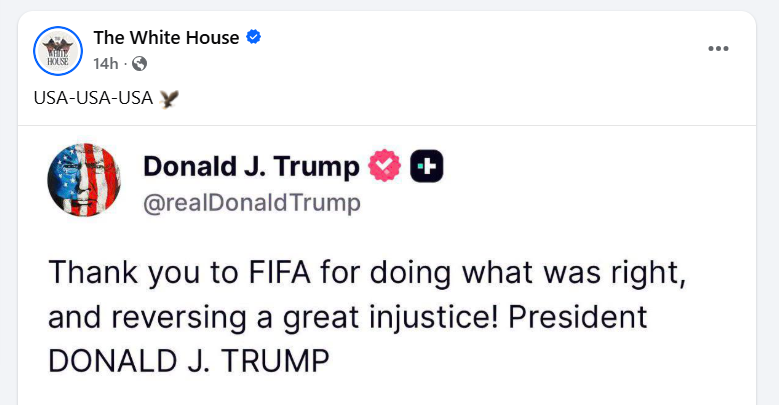Click the word "reversing" in the message

(178, 319)
